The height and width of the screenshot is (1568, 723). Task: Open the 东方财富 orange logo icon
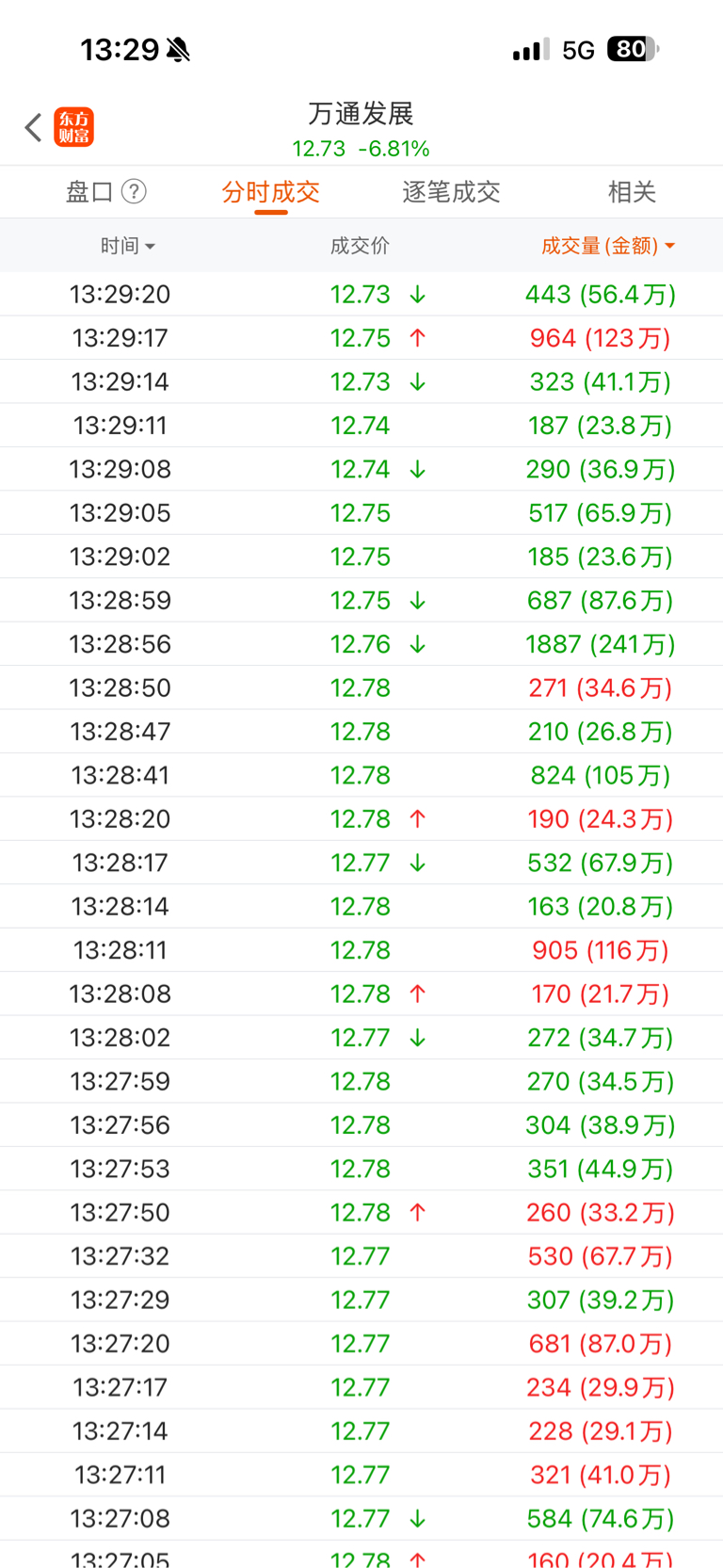tap(74, 127)
